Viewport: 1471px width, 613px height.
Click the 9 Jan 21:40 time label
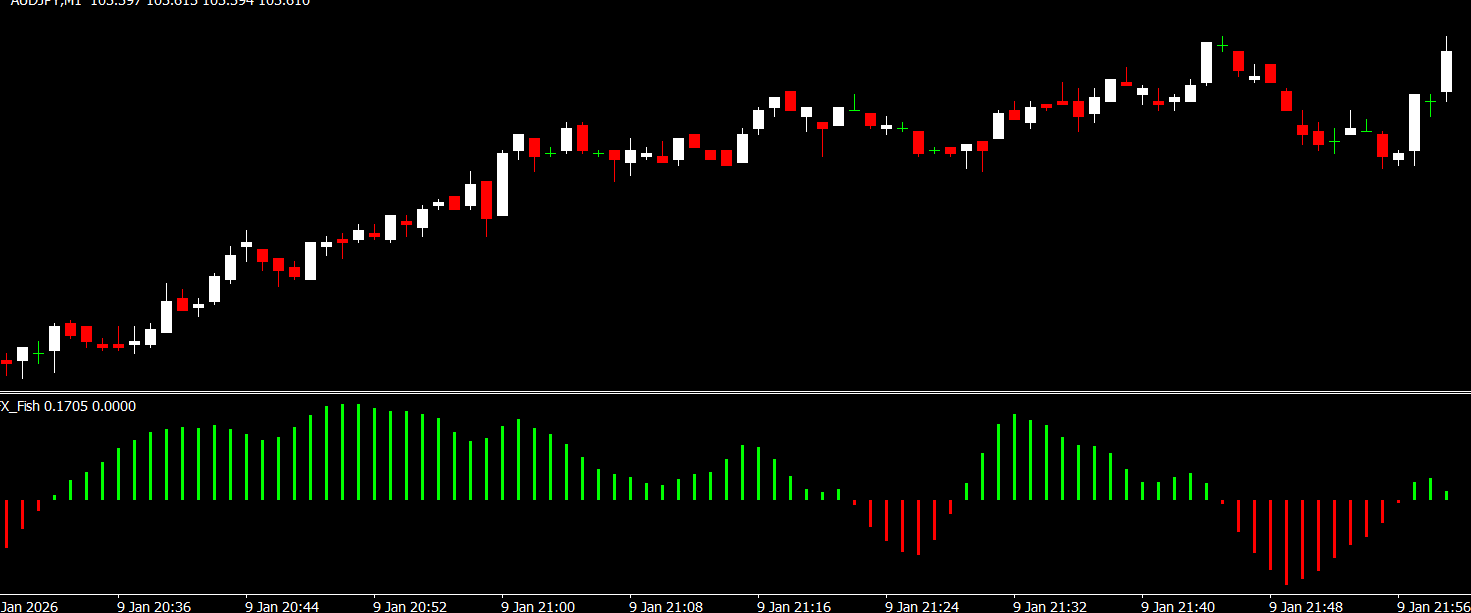coord(1179,606)
